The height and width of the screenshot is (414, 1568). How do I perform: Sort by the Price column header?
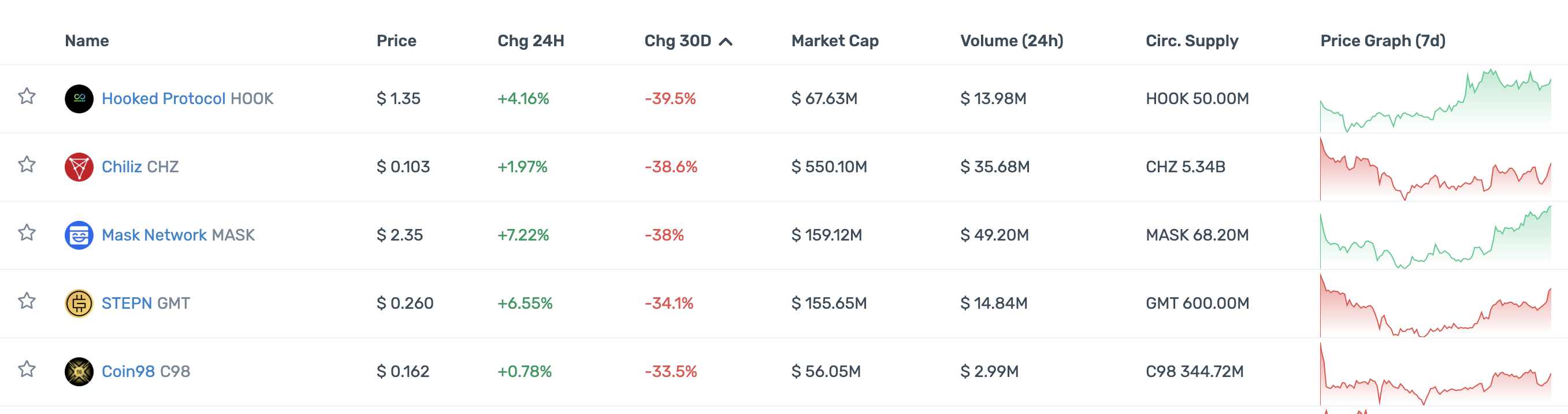coord(396,41)
